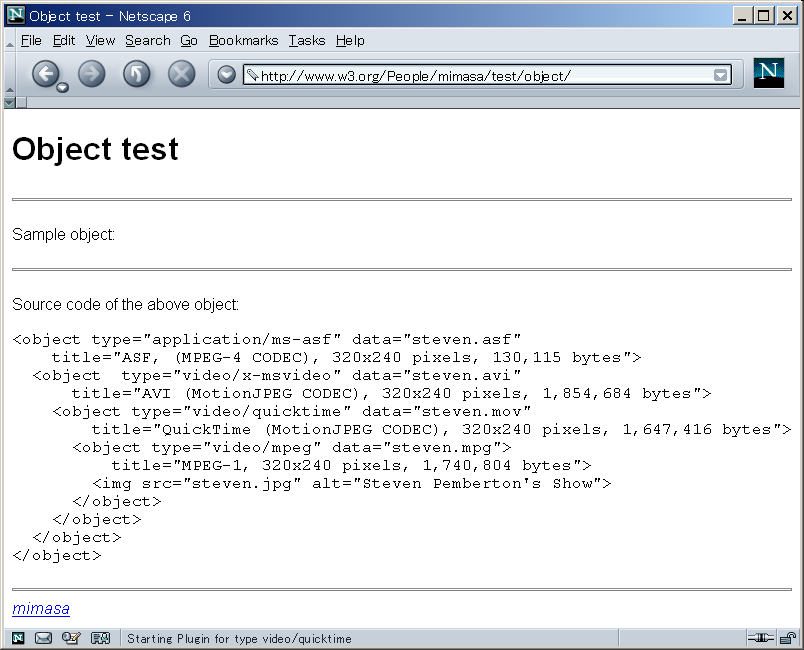804x650 pixels.
Task: Open Mail from the status bar
Action: pos(44,638)
